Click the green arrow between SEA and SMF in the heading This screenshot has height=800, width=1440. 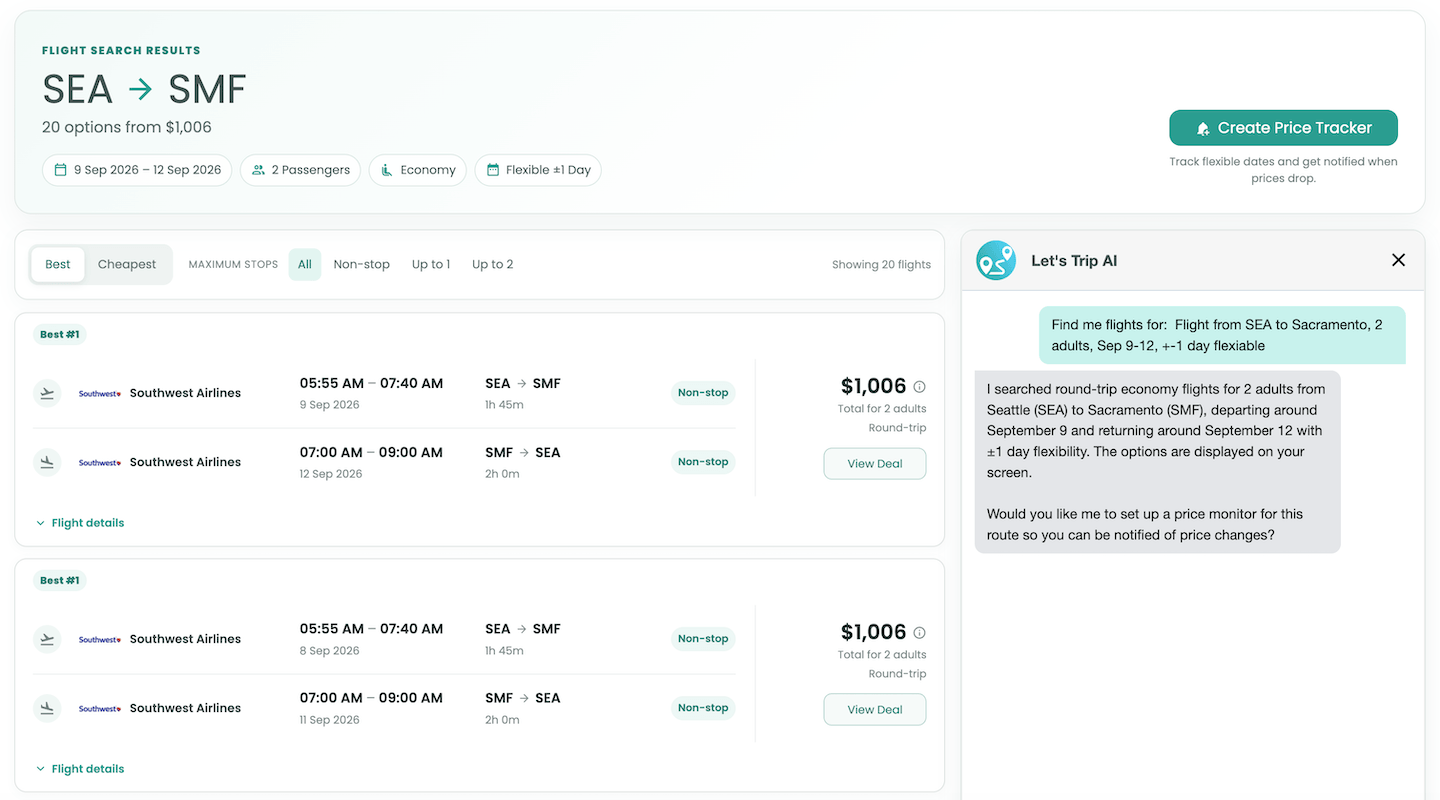pyautogui.click(x=141, y=89)
